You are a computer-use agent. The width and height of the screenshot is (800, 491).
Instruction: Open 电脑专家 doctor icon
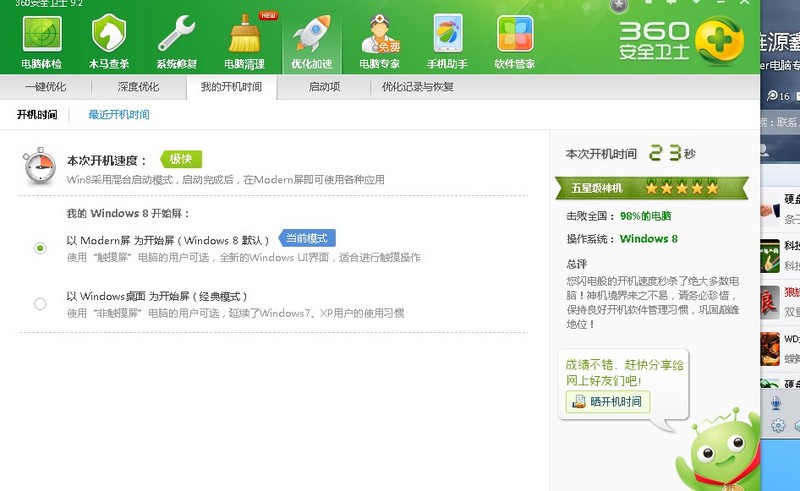coord(380,34)
